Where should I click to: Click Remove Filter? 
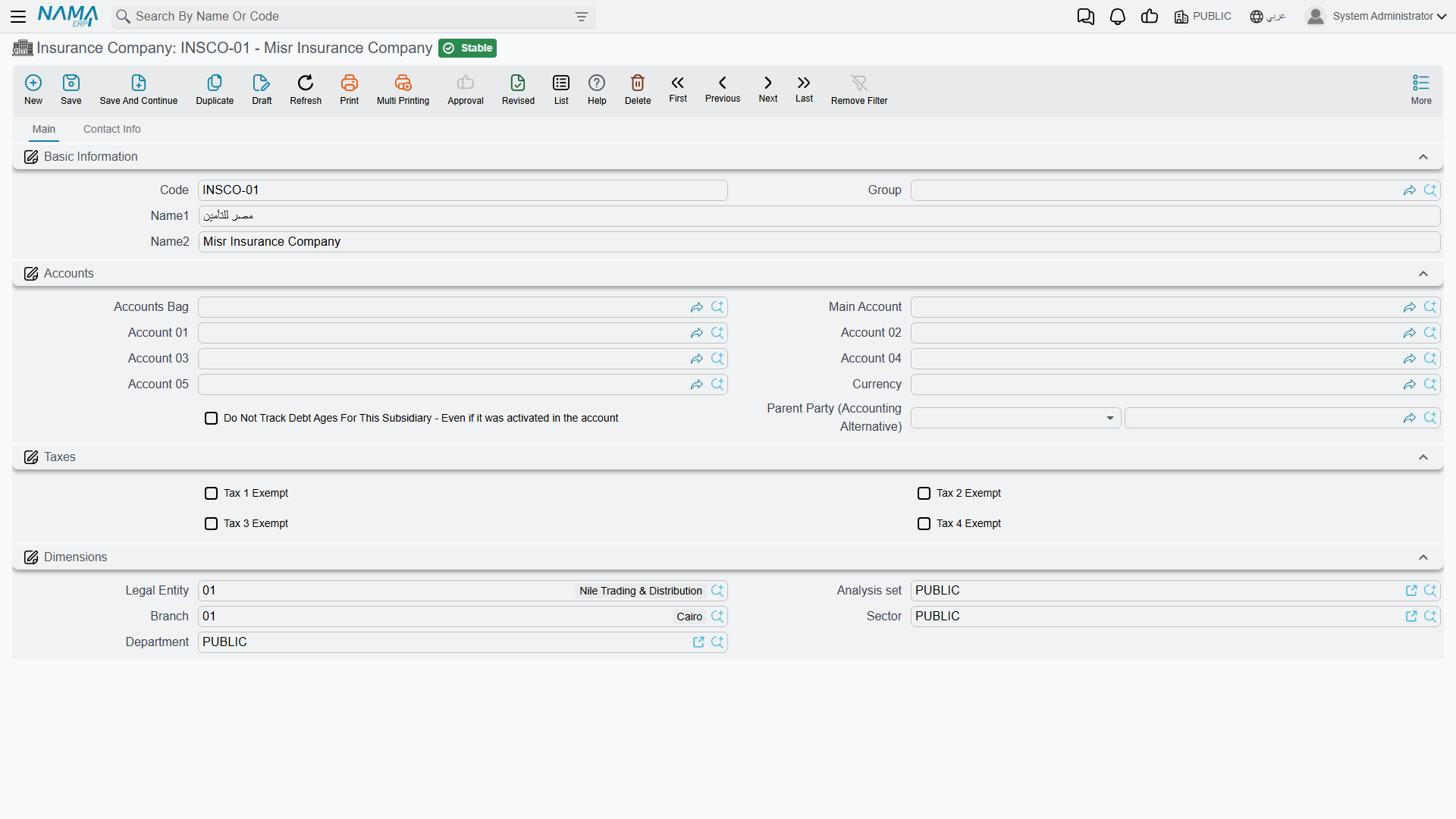(859, 89)
